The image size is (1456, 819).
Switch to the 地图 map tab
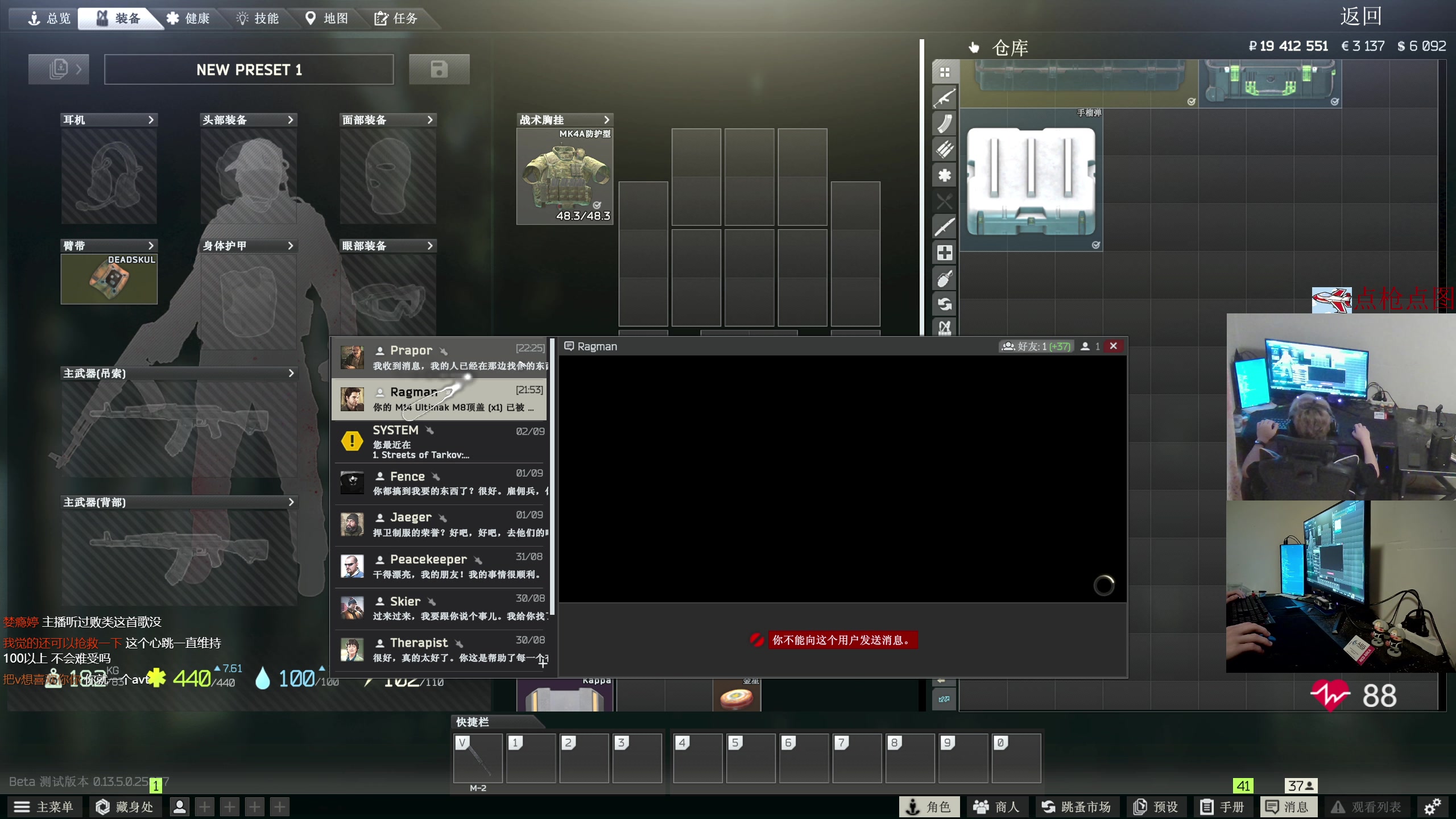(x=326, y=18)
